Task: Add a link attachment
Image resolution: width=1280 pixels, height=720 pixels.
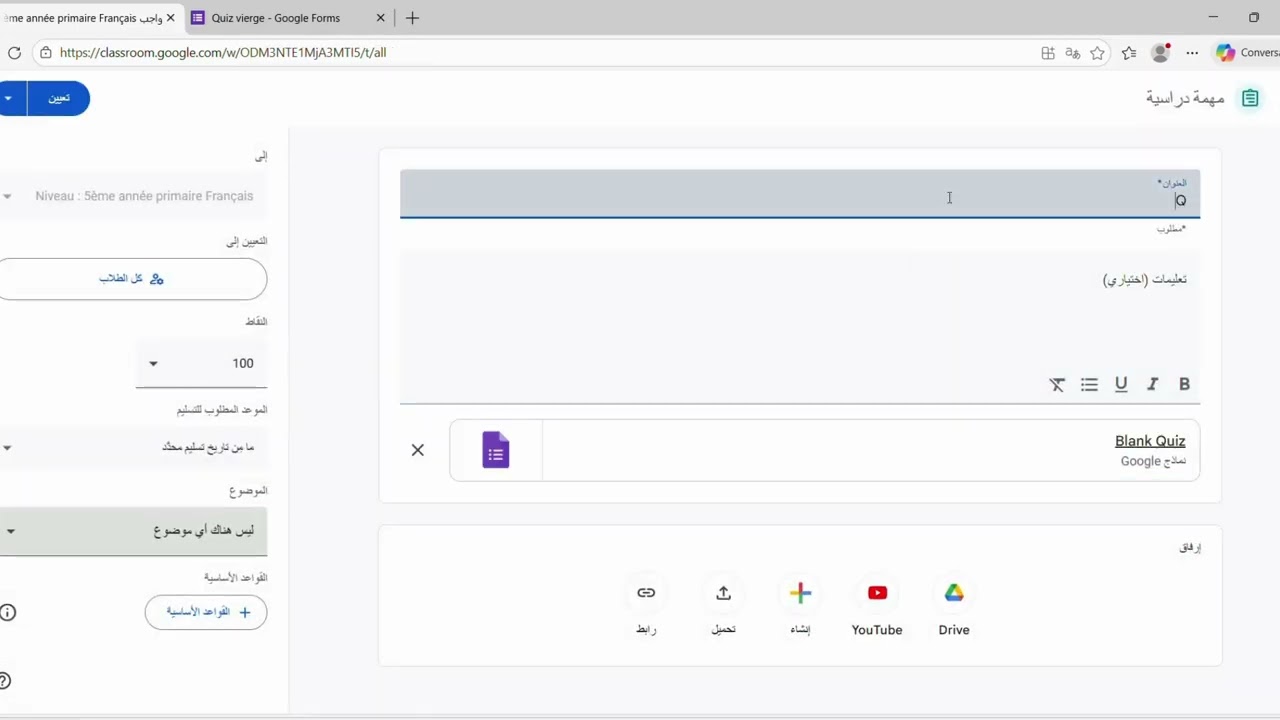Action: click(x=646, y=593)
